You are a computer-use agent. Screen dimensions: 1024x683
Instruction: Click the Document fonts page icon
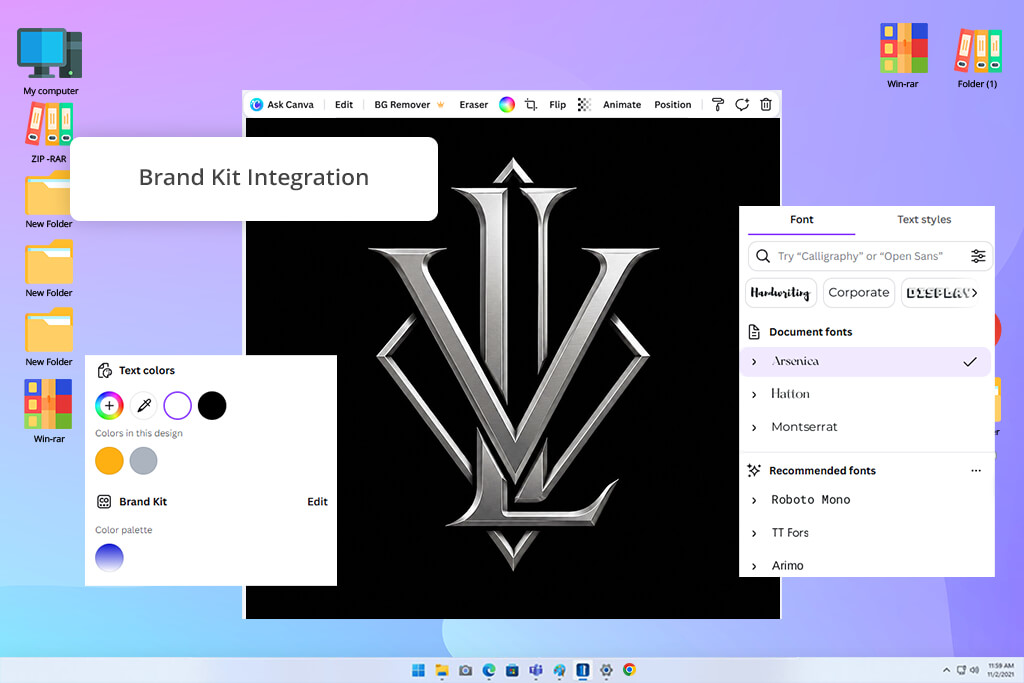click(x=754, y=332)
